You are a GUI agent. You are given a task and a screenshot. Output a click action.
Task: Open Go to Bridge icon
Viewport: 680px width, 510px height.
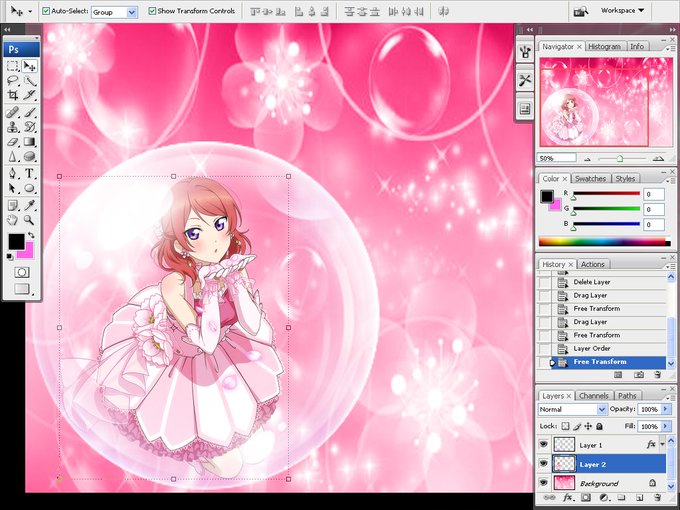click(581, 11)
